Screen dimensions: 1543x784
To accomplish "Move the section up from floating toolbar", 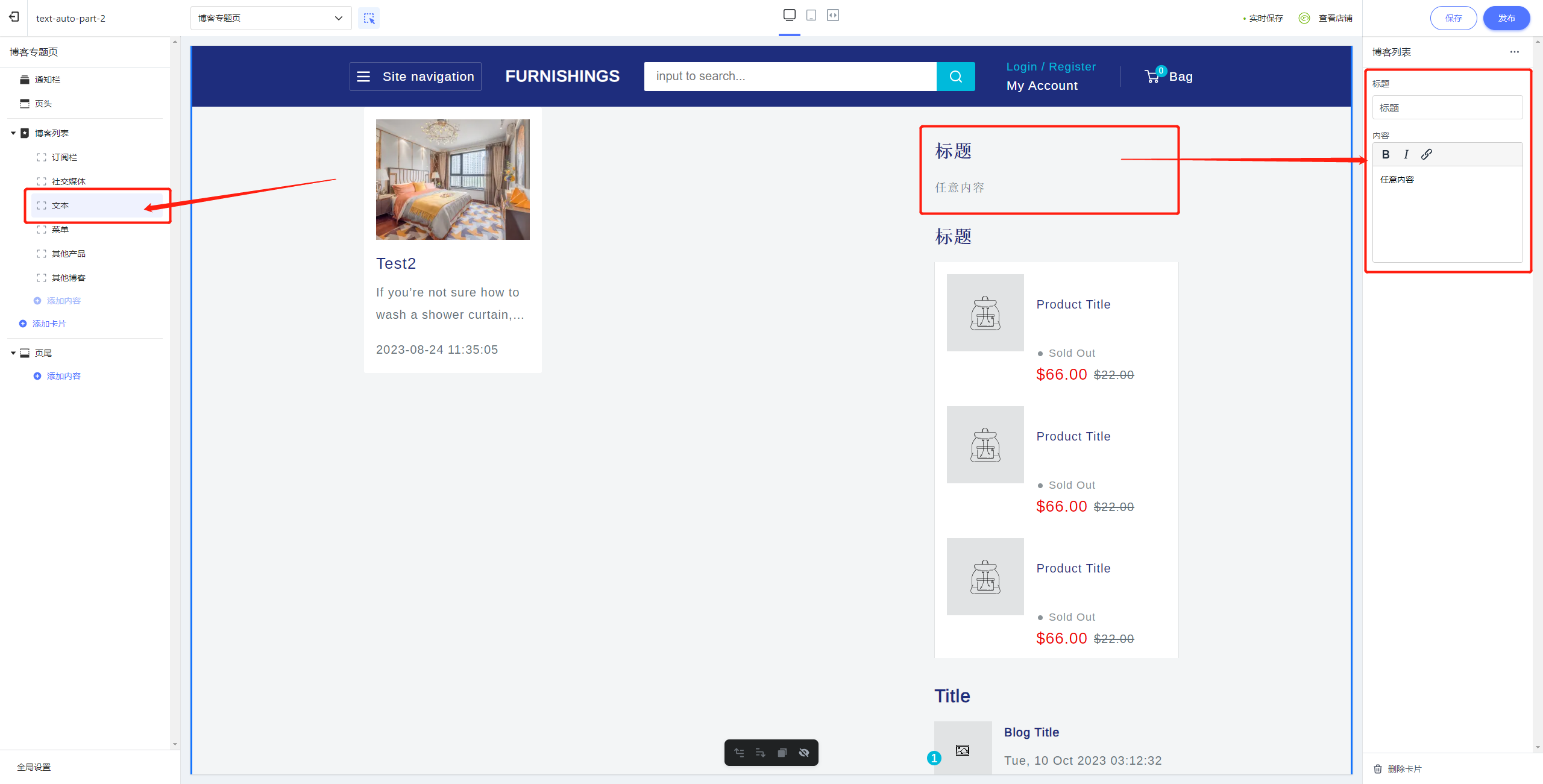I will pyautogui.click(x=739, y=753).
